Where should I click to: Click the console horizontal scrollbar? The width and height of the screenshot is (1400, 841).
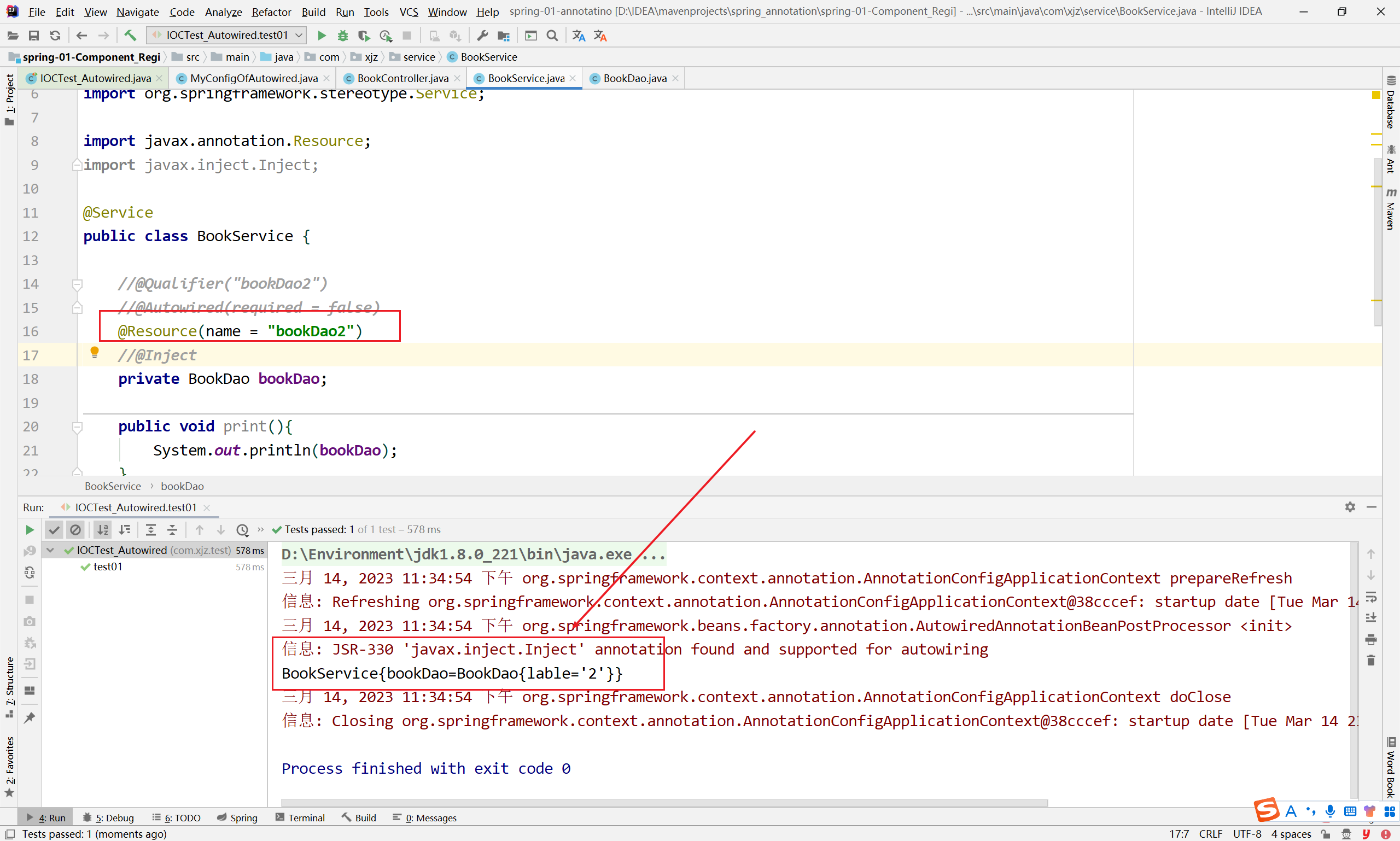664,803
